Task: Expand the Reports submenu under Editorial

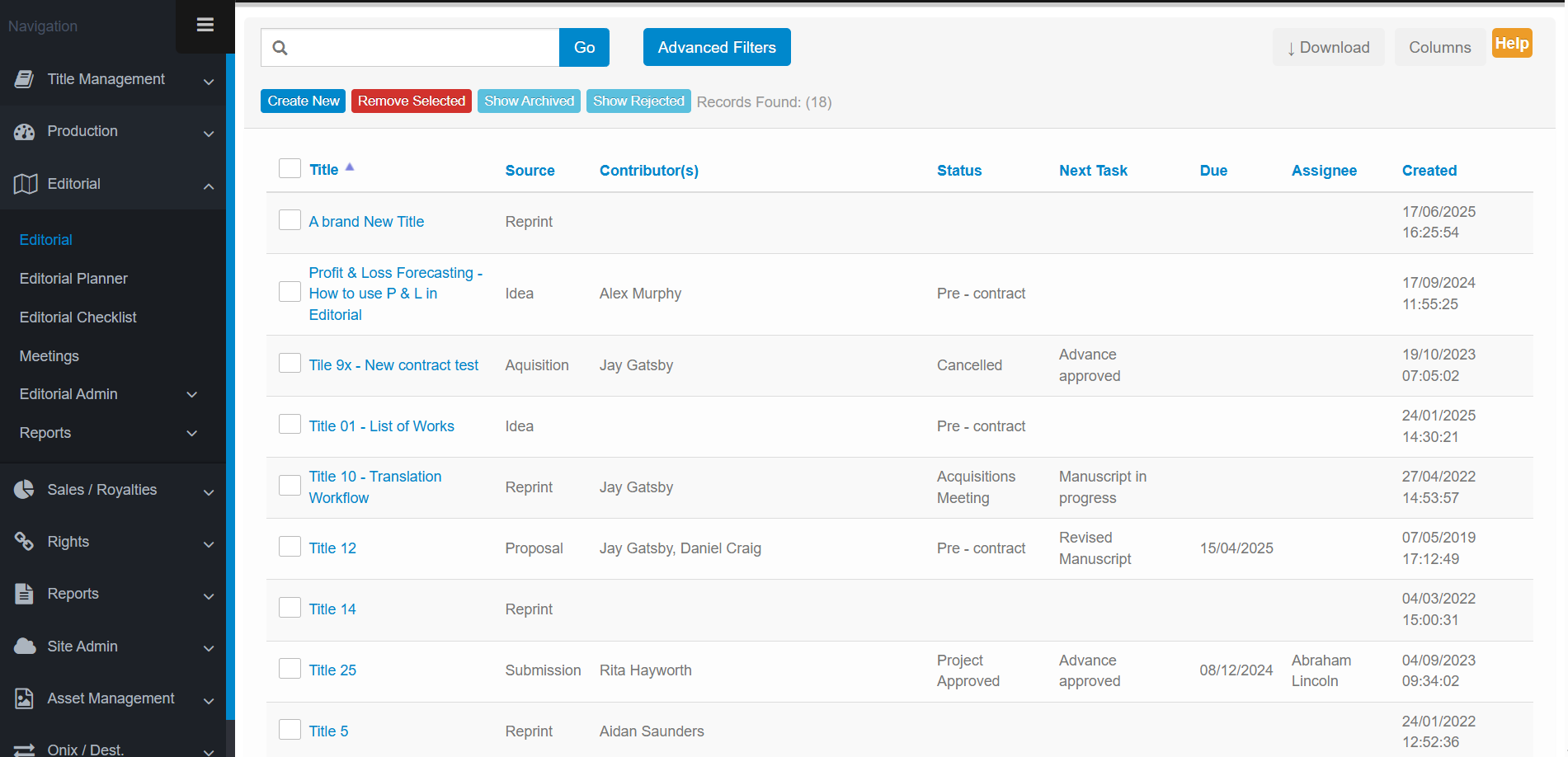Action: [192, 434]
